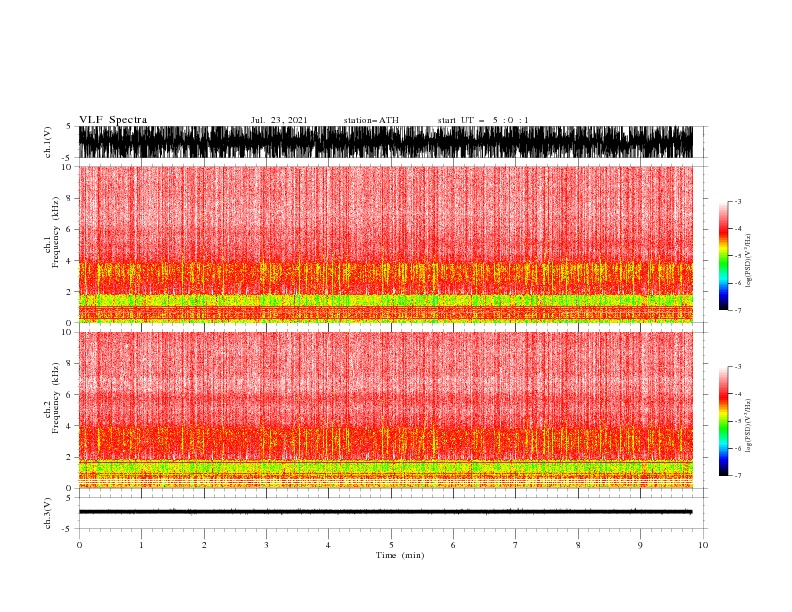
Task: Click the "8" tick on ch.1 frequency axis
Action: [69, 198]
